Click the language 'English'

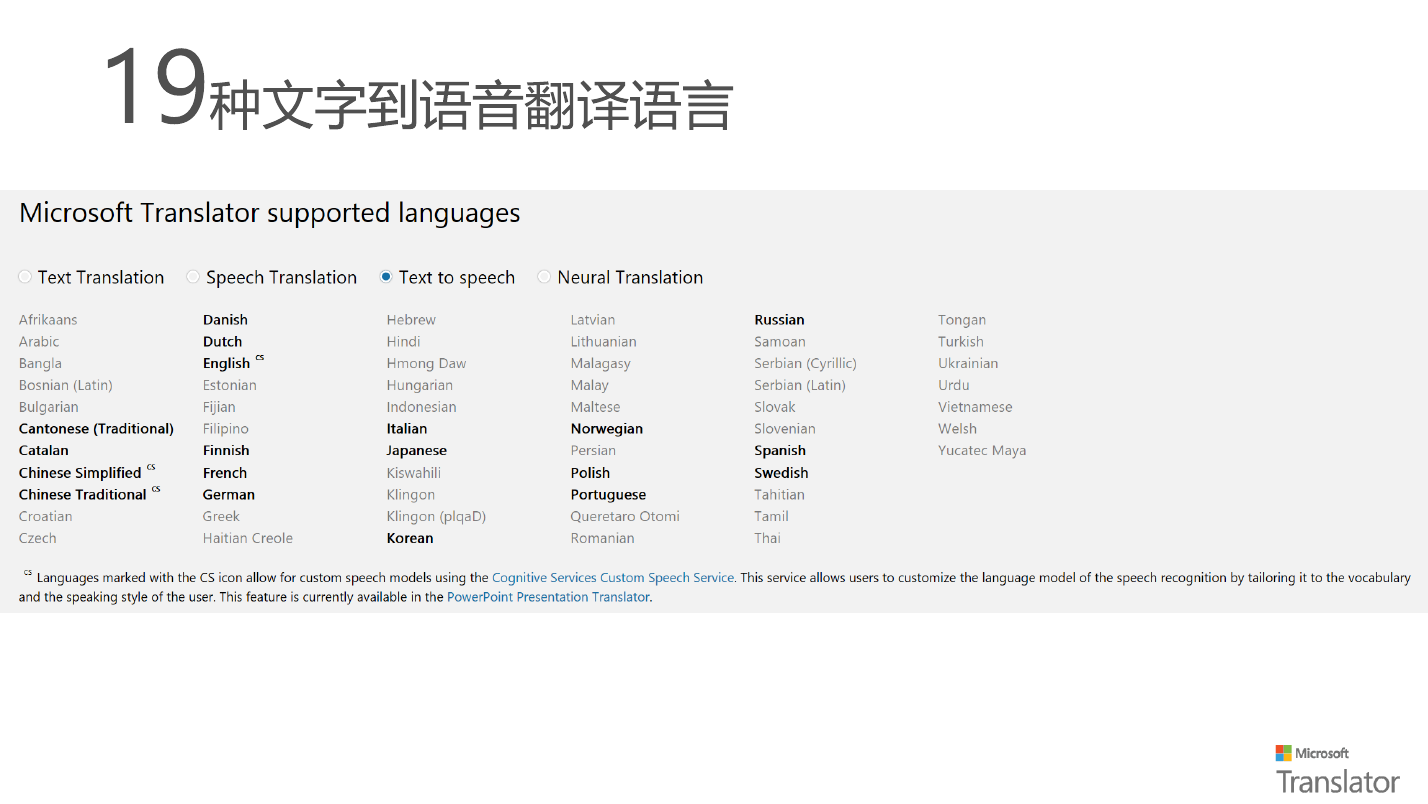pyautogui.click(x=227, y=364)
